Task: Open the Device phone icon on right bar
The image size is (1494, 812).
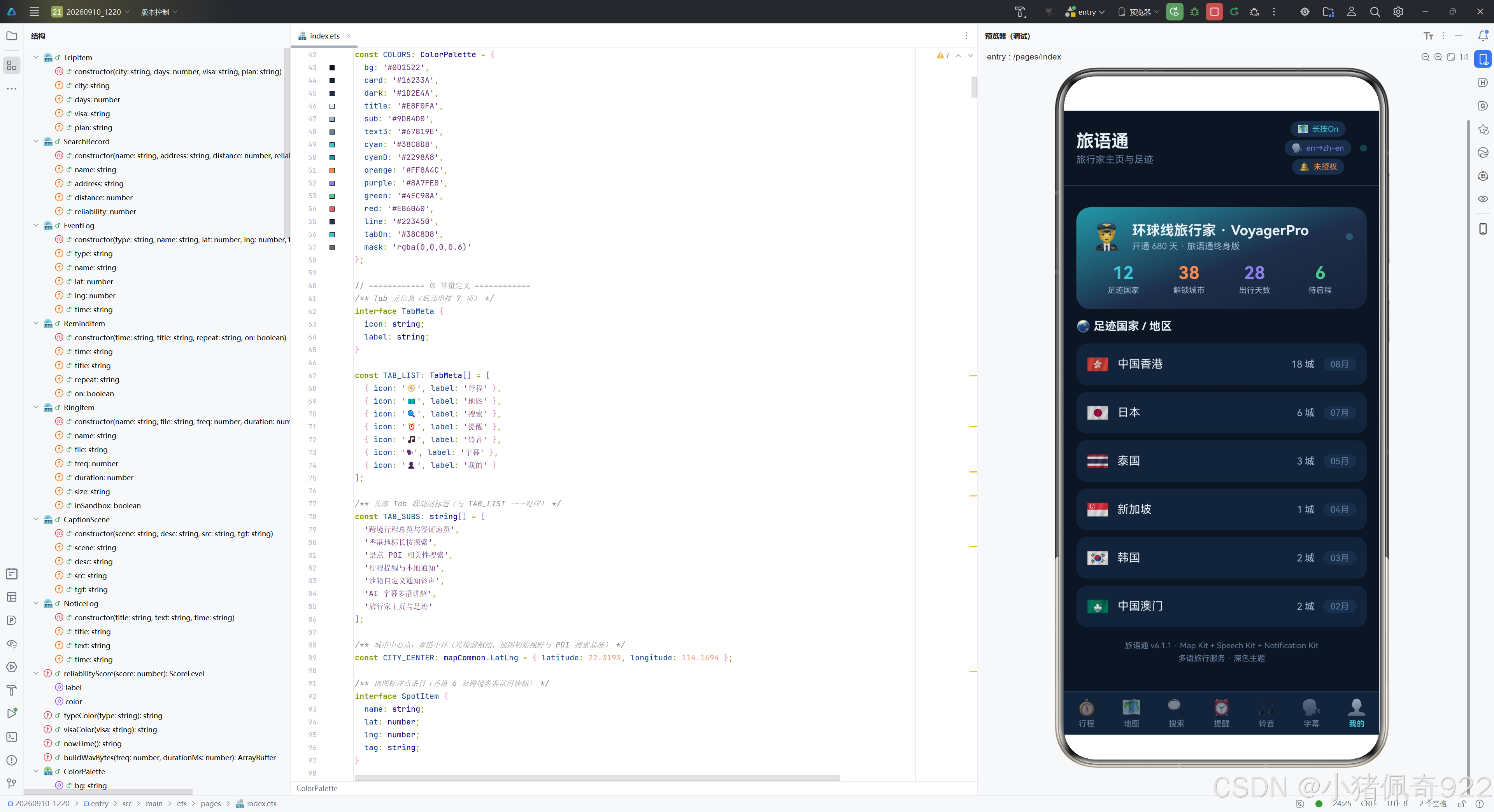Action: (1483, 228)
